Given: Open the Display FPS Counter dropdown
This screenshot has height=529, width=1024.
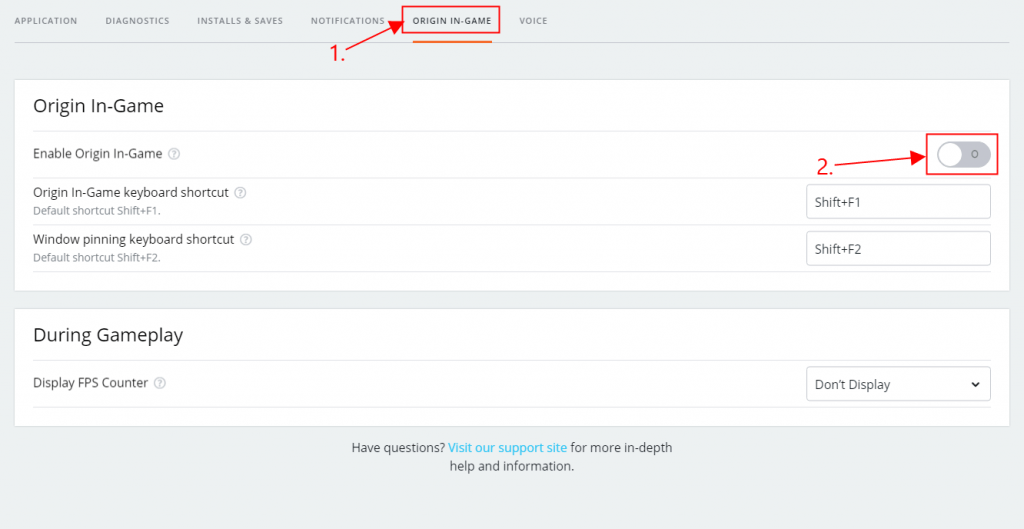Looking at the screenshot, I should pyautogui.click(x=899, y=384).
